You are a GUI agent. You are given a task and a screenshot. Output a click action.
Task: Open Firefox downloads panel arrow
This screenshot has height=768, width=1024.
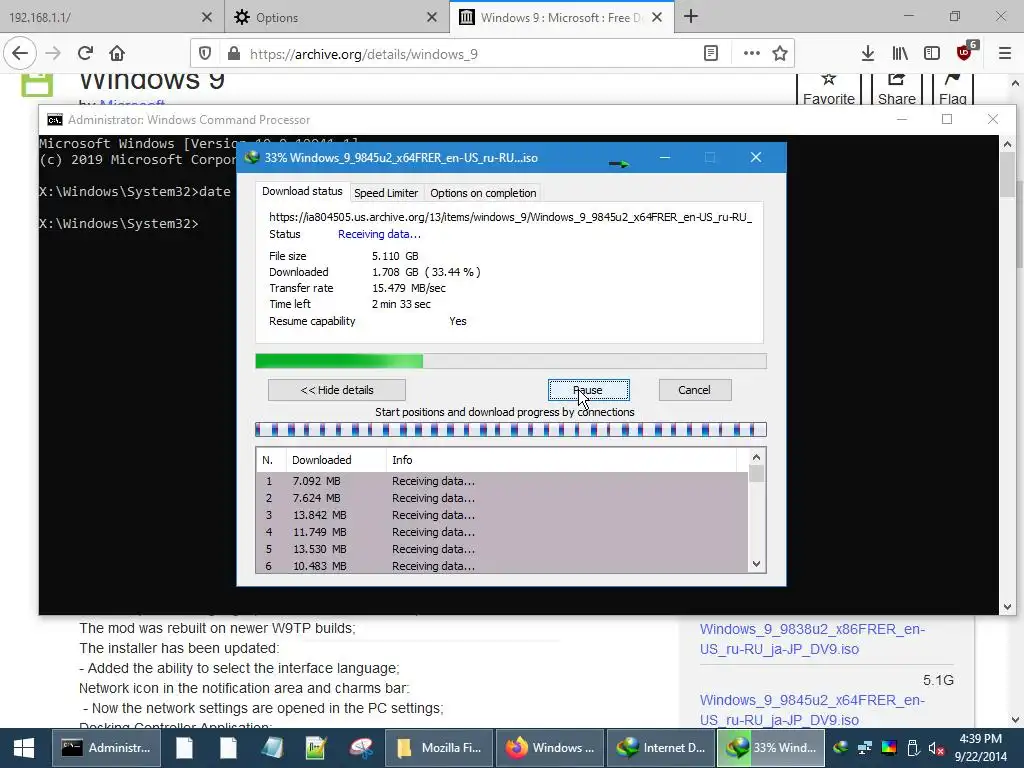pyautogui.click(x=868, y=54)
